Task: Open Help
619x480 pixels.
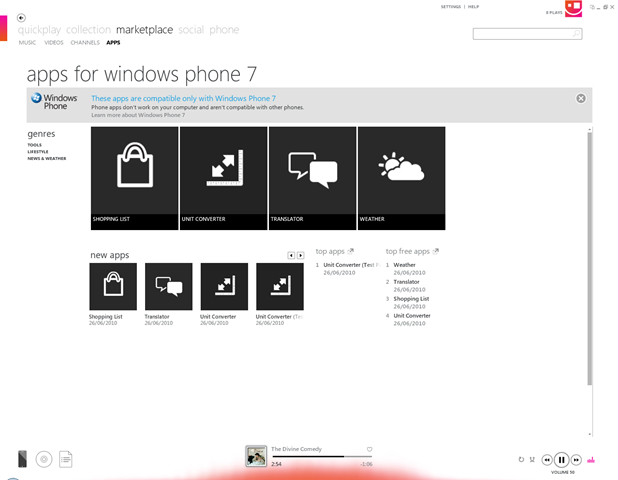Action: coord(473,7)
